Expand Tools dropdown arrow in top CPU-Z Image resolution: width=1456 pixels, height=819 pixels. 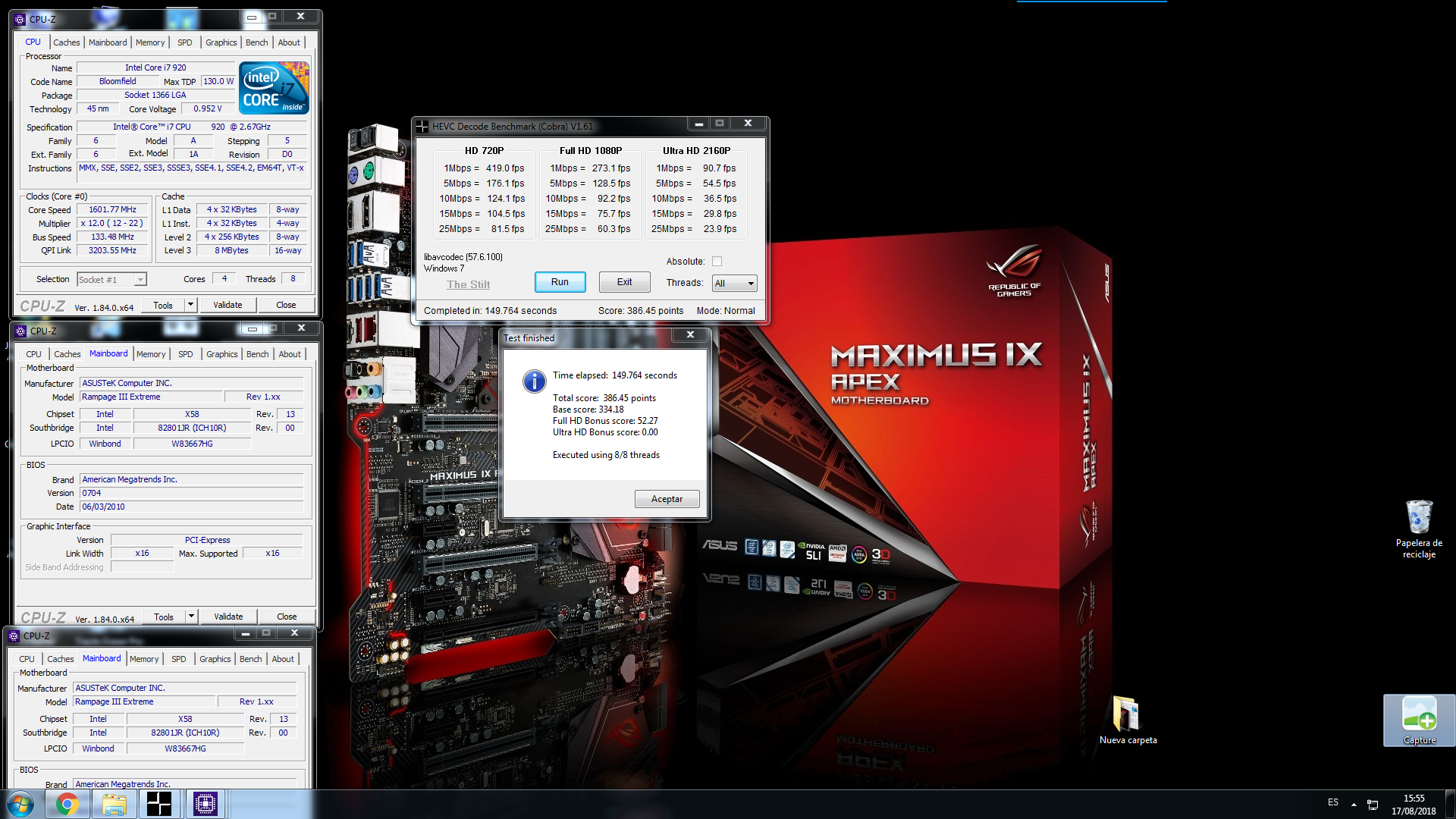[x=191, y=305]
